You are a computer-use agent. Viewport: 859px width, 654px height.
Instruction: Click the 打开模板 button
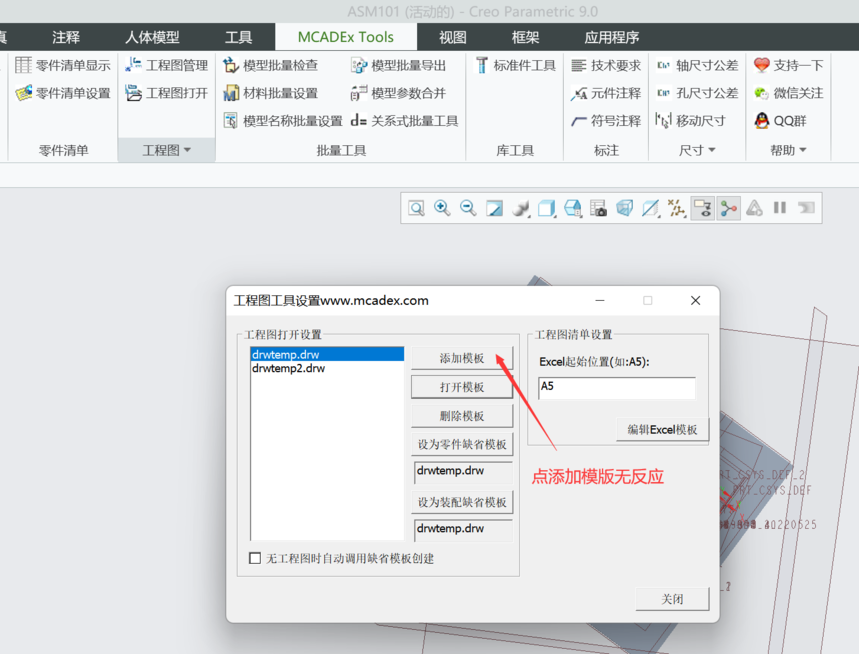tap(462, 387)
